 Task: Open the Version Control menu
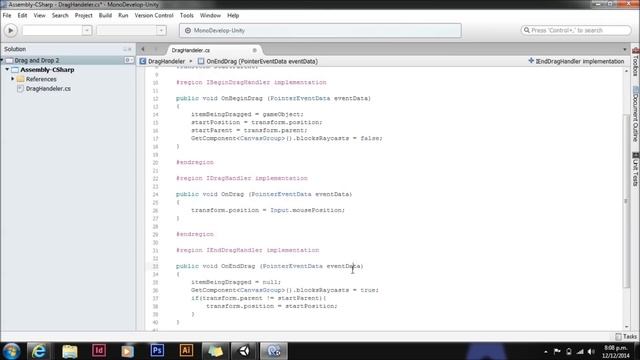tap(154, 16)
